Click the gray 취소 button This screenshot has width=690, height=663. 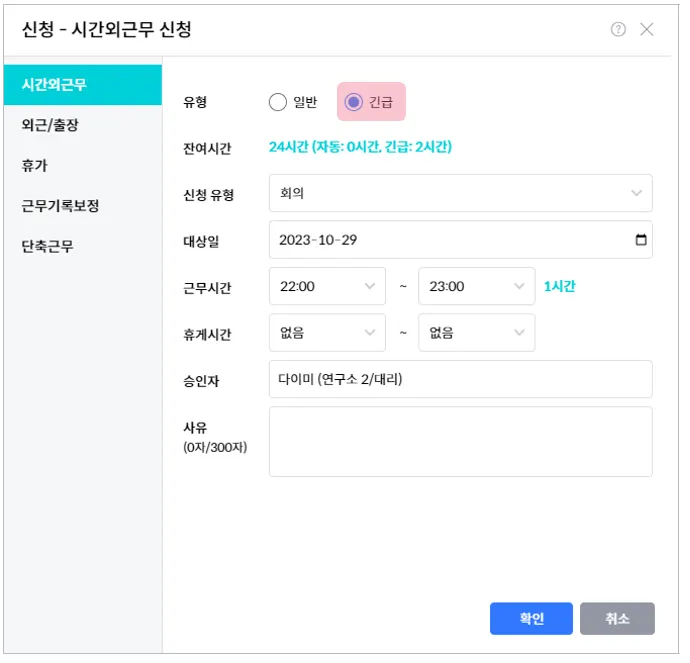[x=617, y=619]
